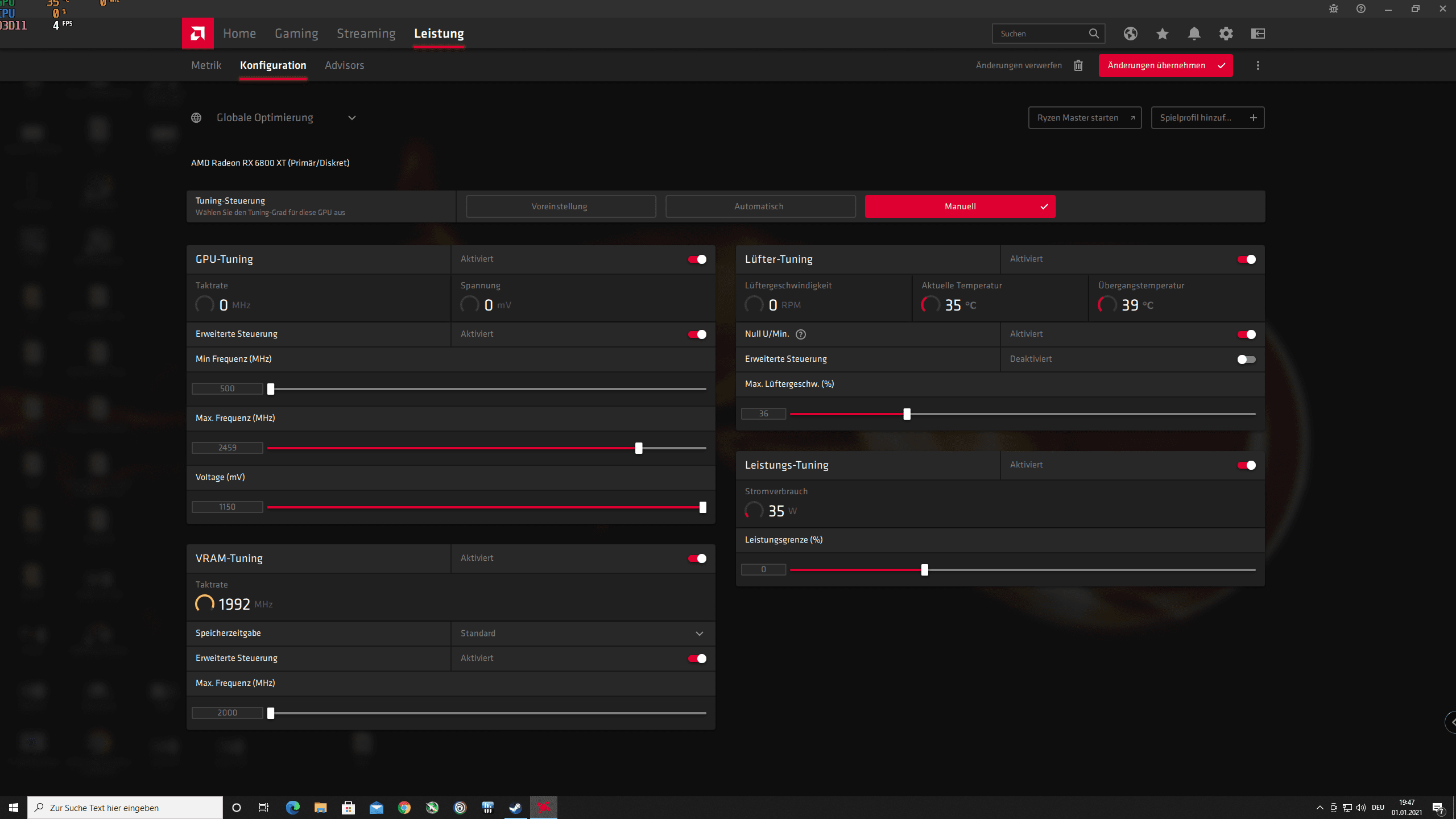The height and width of the screenshot is (819, 1456).
Task: Click Spielprofil hinzufügen button
Action: pos(1207,118)
